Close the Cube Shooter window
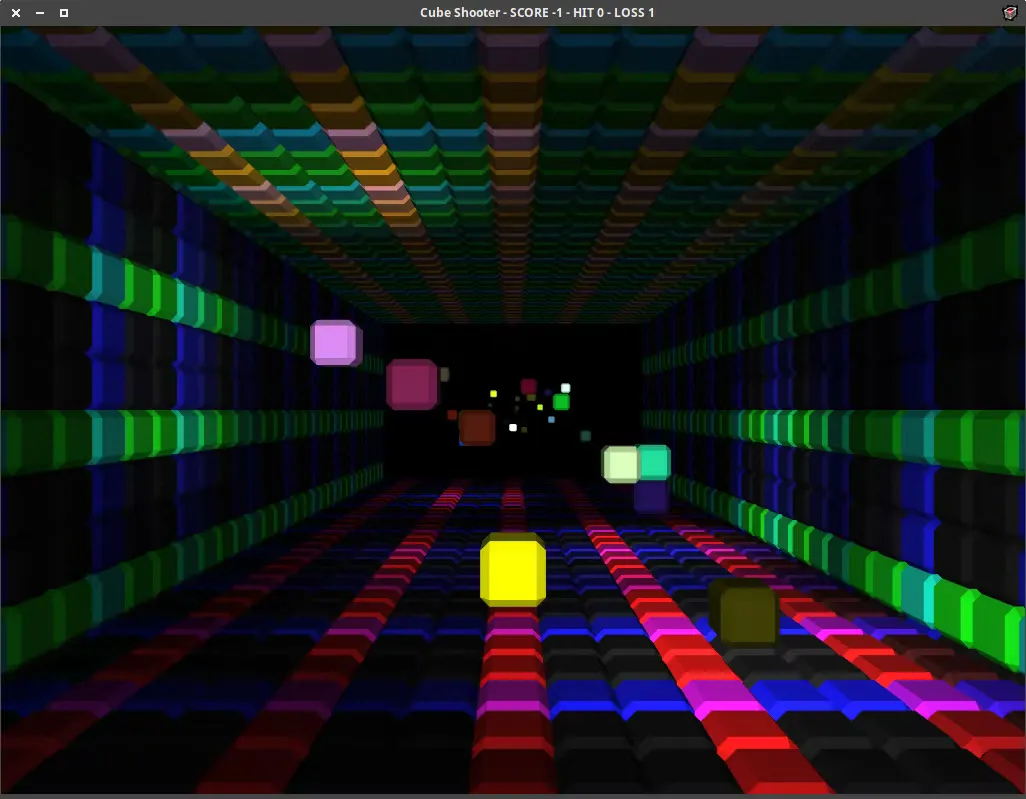1026x799 pixels. (x=16, y=12)
